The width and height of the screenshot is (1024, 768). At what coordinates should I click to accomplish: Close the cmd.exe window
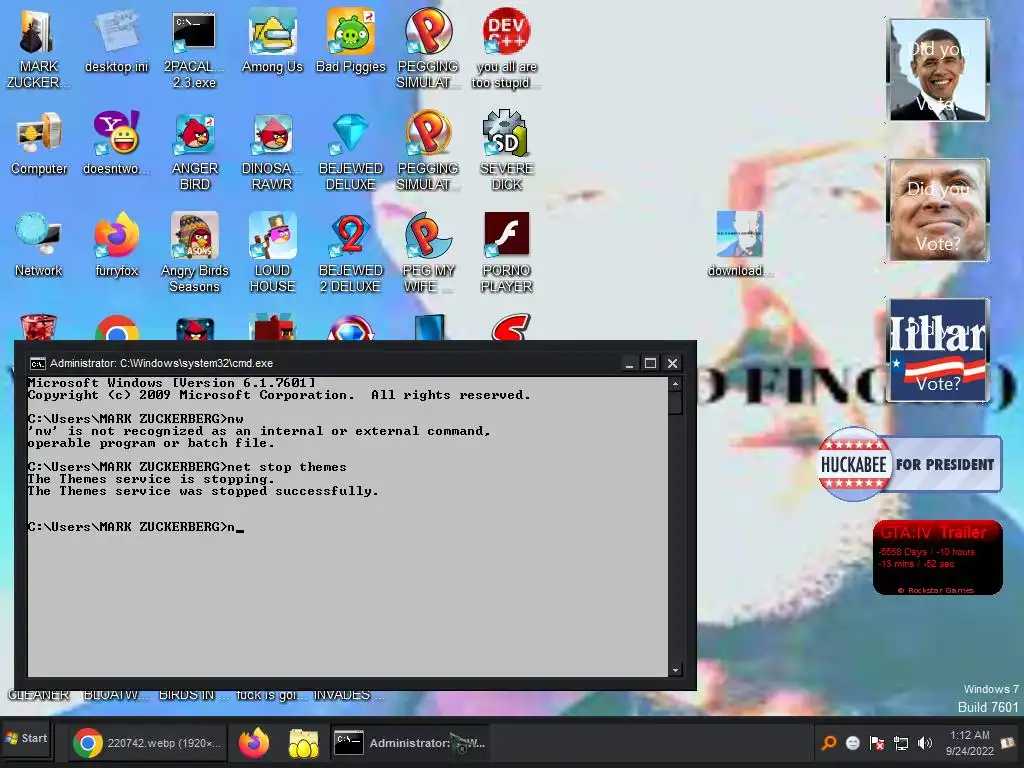point(673,364)
